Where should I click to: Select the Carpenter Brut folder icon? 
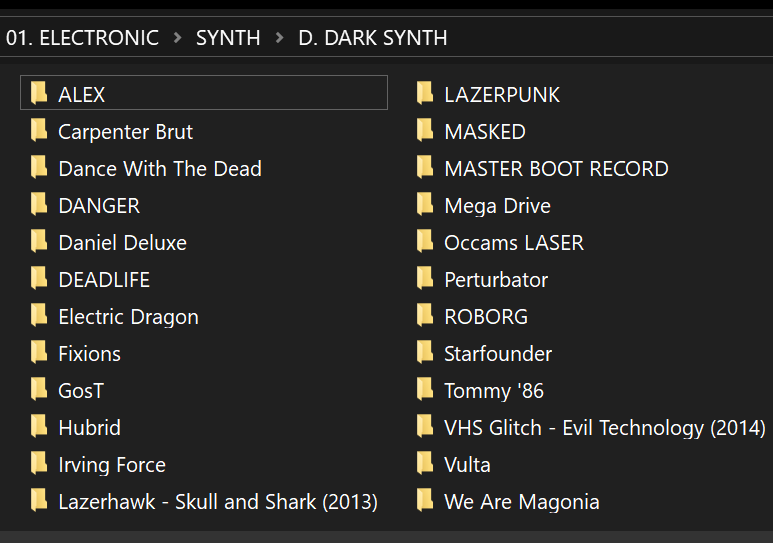tap(38, 130)
